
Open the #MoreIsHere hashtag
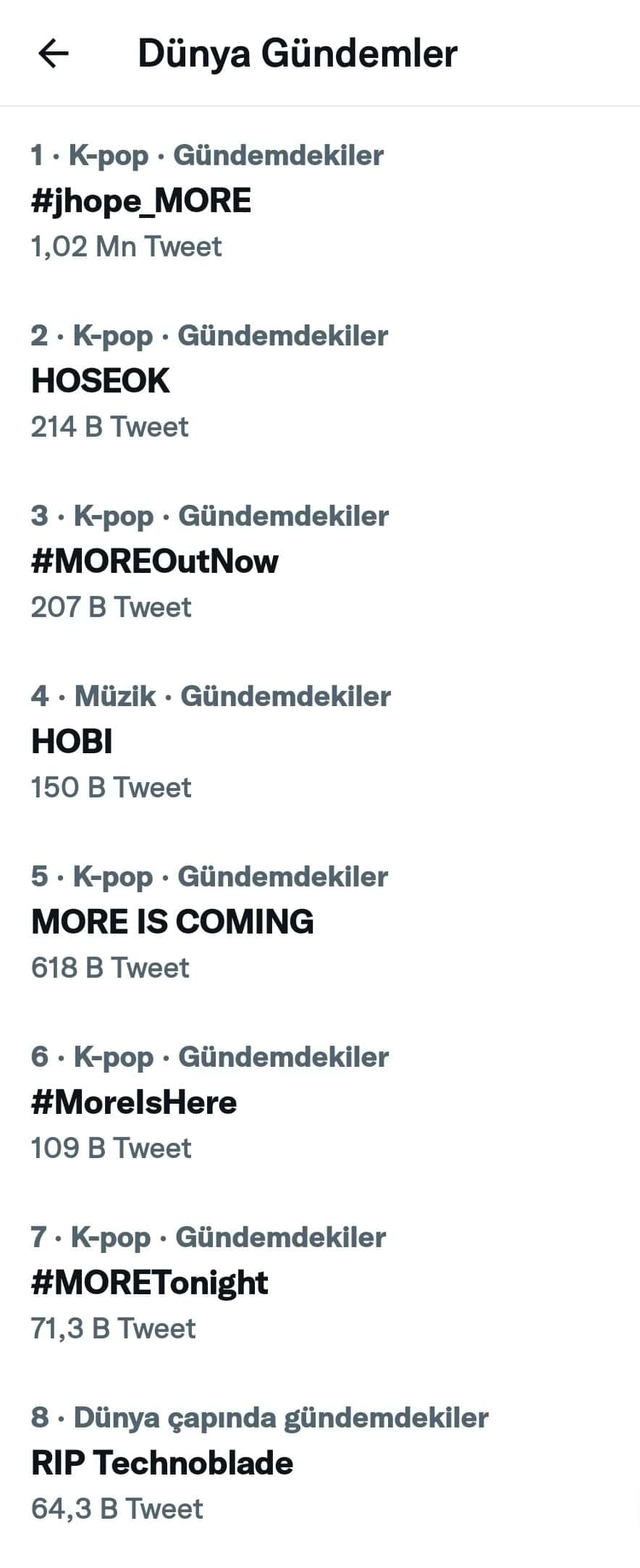134,1102
